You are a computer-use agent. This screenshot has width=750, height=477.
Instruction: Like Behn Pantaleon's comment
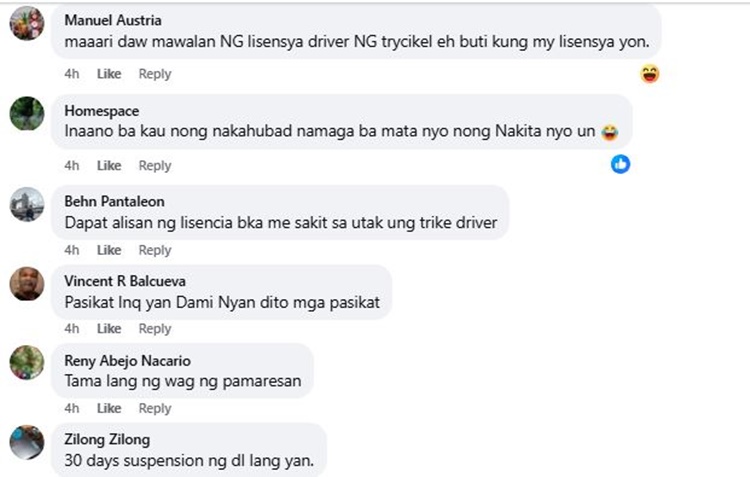(x=109, y=250)
